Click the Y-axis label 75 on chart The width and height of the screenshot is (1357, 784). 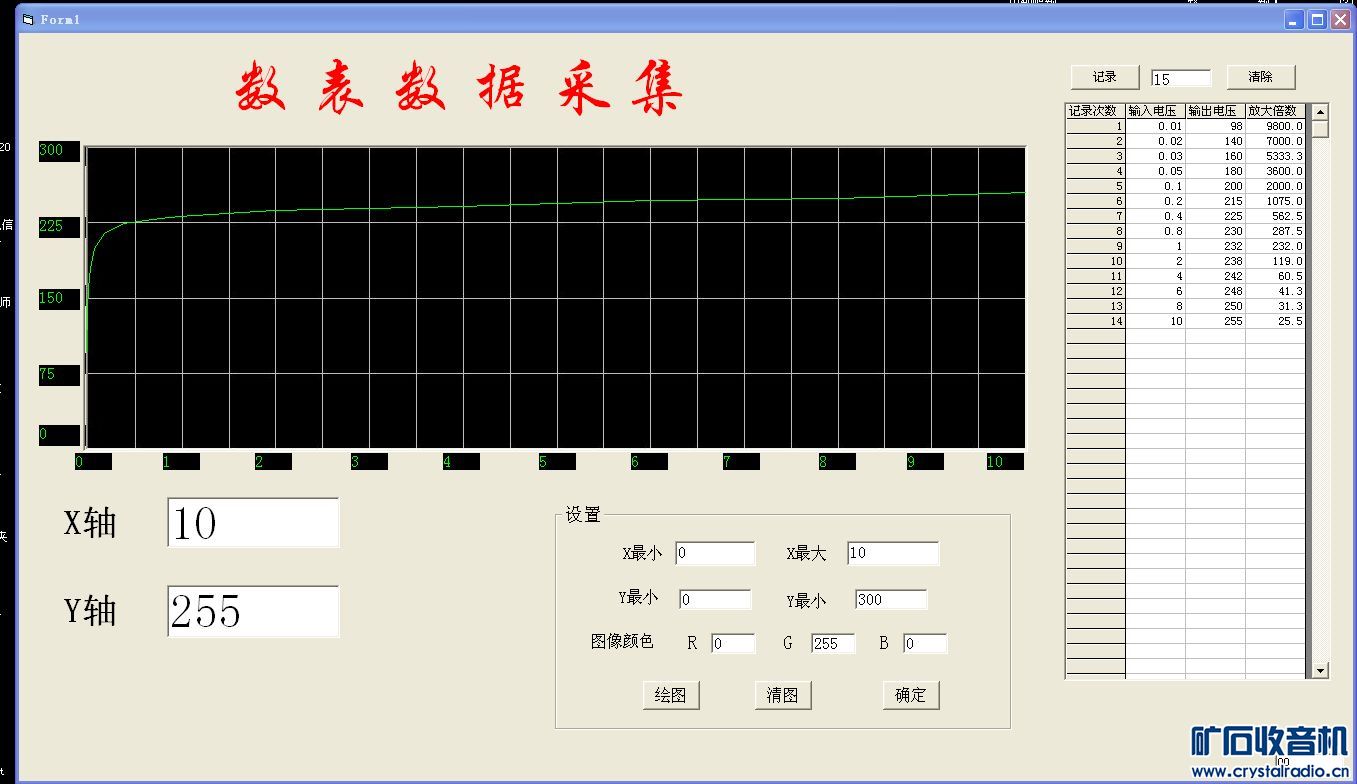59,374
